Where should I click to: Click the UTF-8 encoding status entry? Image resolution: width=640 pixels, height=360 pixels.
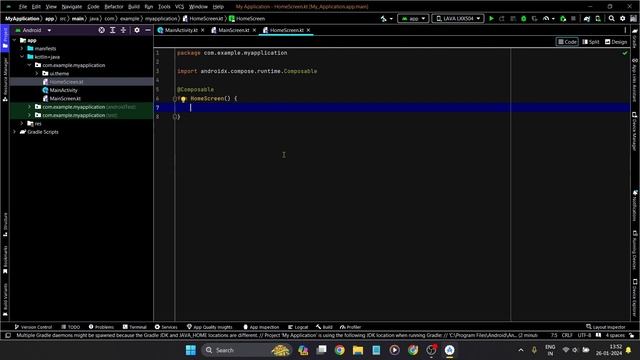coord(584,336)
